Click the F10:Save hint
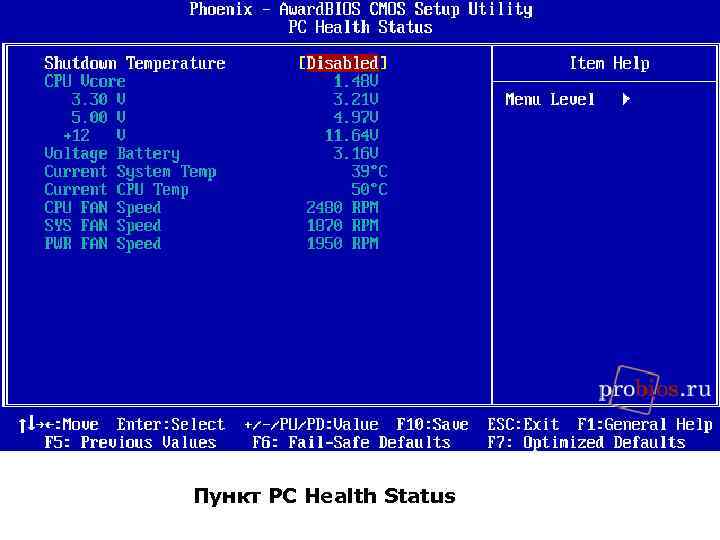The width and height of the screenshot is (720, 540). click(433, 424)
